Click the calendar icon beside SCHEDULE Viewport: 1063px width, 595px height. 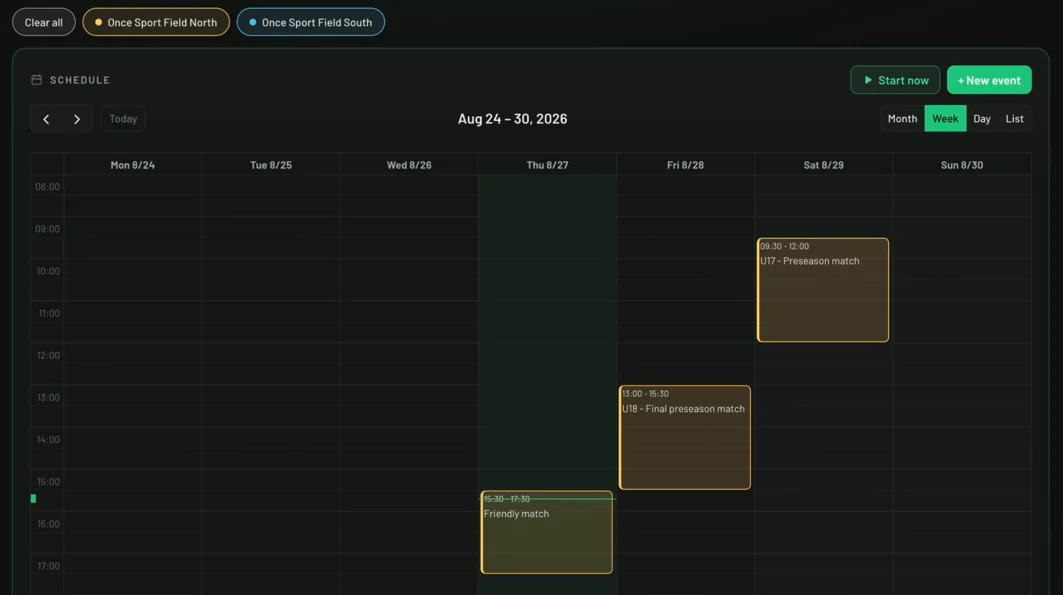tap(37, 80)
